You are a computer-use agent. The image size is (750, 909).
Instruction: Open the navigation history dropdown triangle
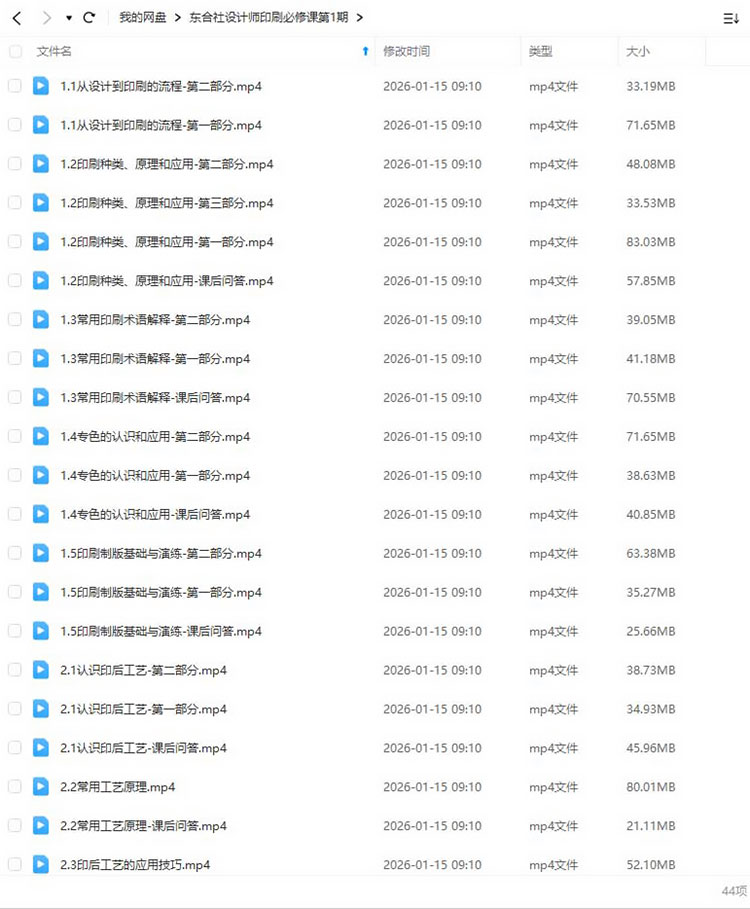click(x=69, y=19)
